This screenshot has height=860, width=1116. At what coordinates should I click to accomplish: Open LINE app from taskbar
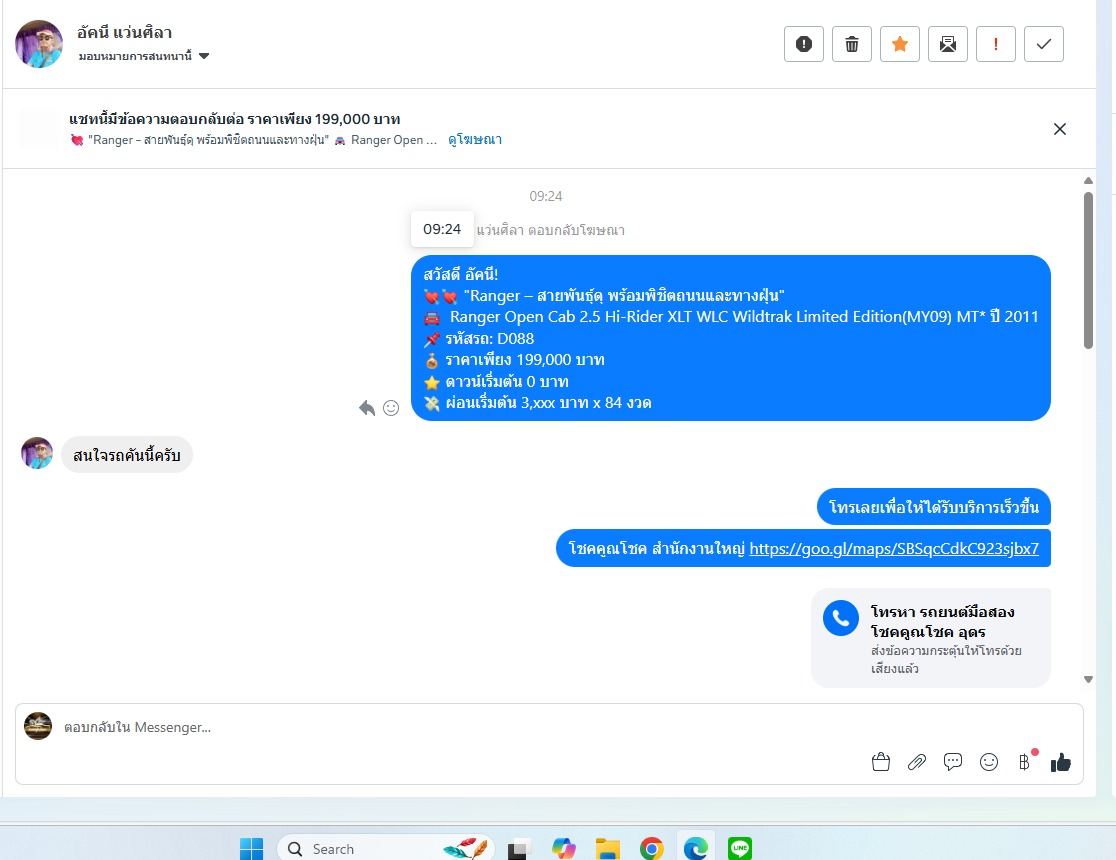[739, 849]
